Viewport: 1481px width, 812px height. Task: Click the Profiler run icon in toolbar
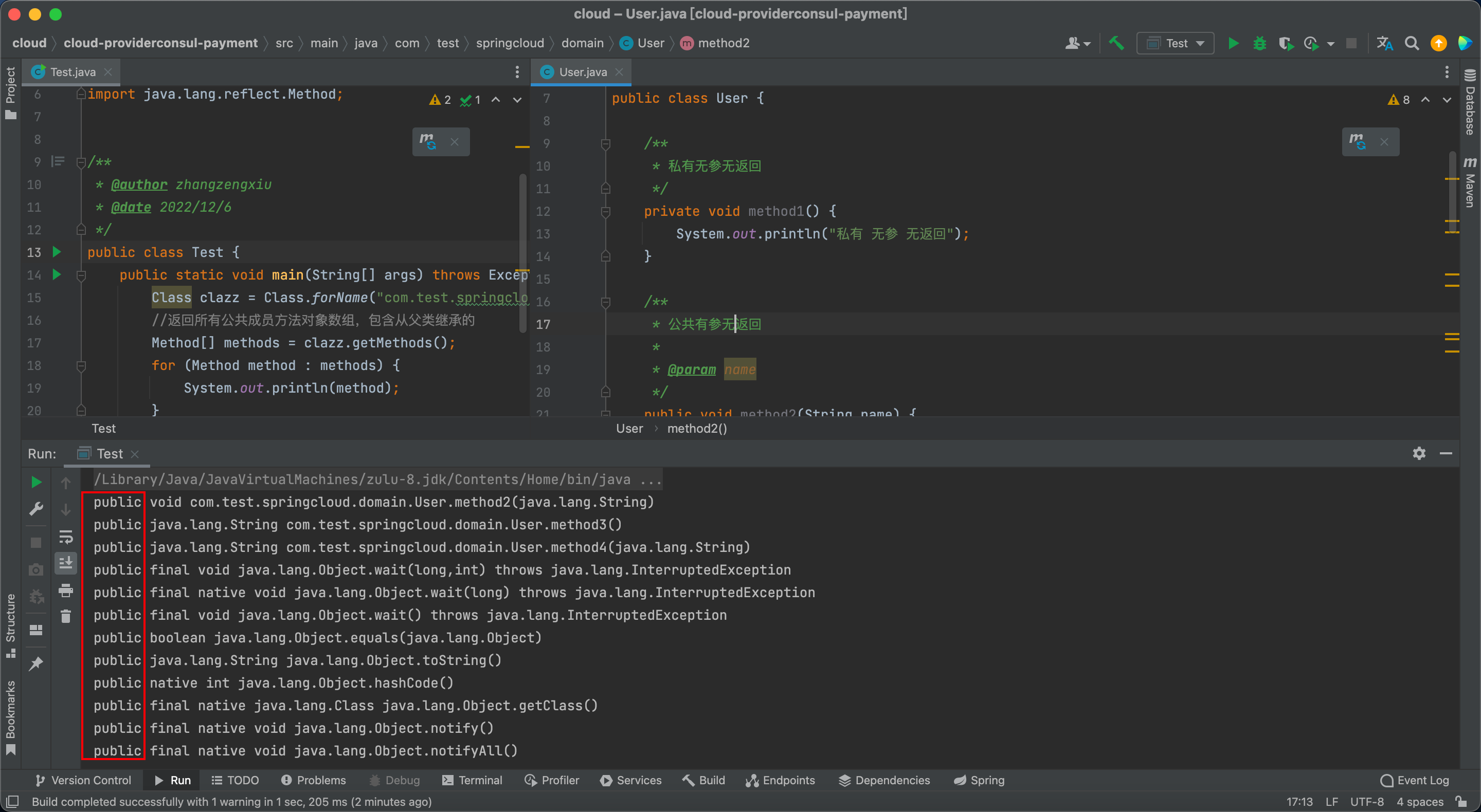pos(1311,43)
